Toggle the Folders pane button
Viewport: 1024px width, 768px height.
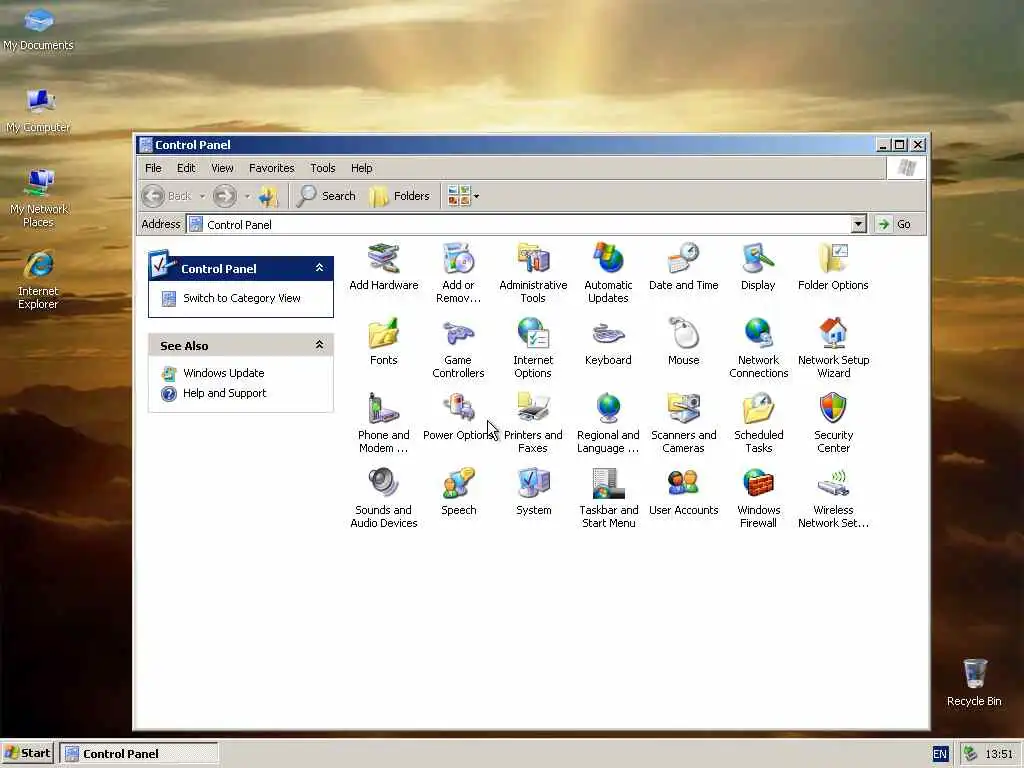400,196
